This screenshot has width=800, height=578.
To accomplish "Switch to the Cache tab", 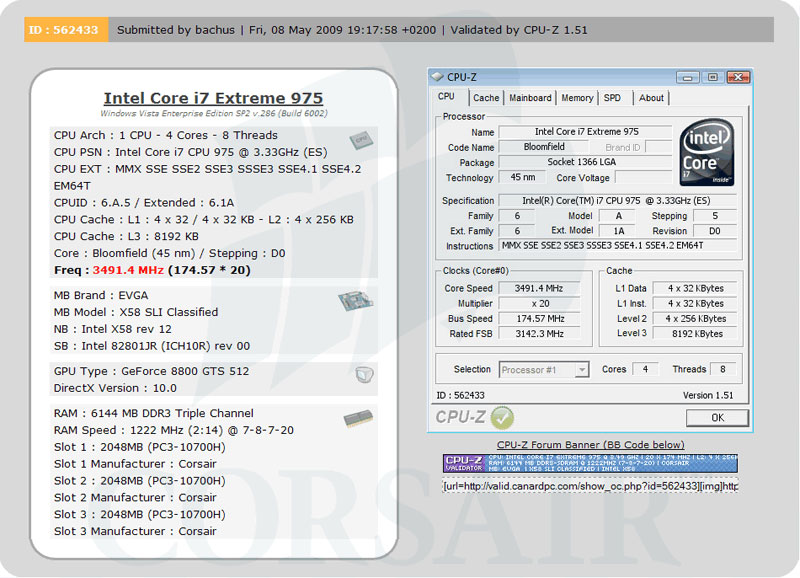I will [x=486, y=98].
